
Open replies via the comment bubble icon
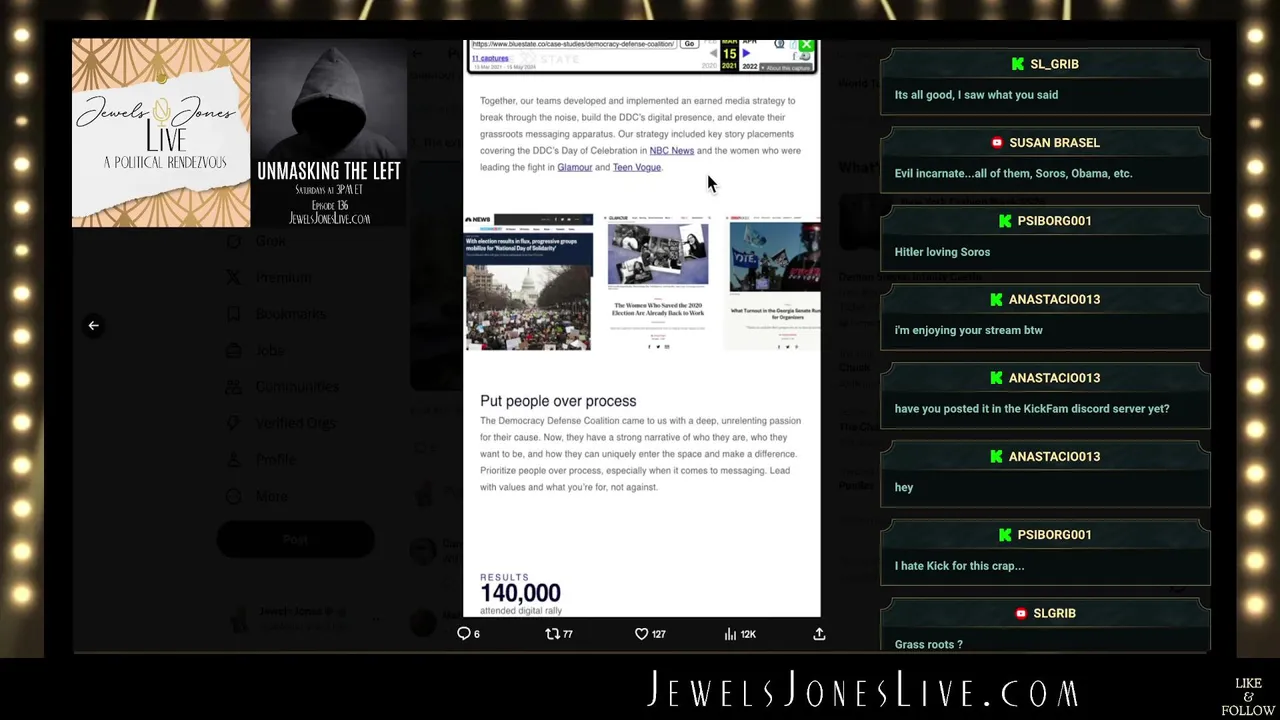(463, 634)
